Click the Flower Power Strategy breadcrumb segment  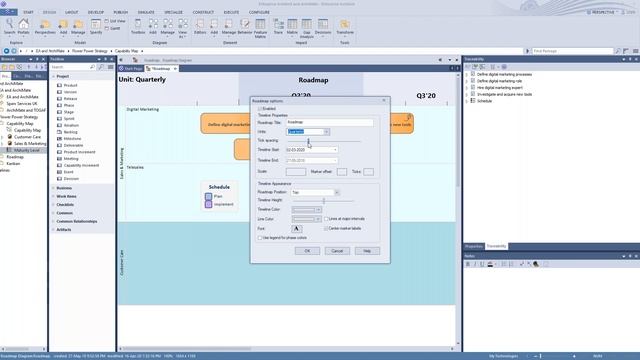pos(90,51)
